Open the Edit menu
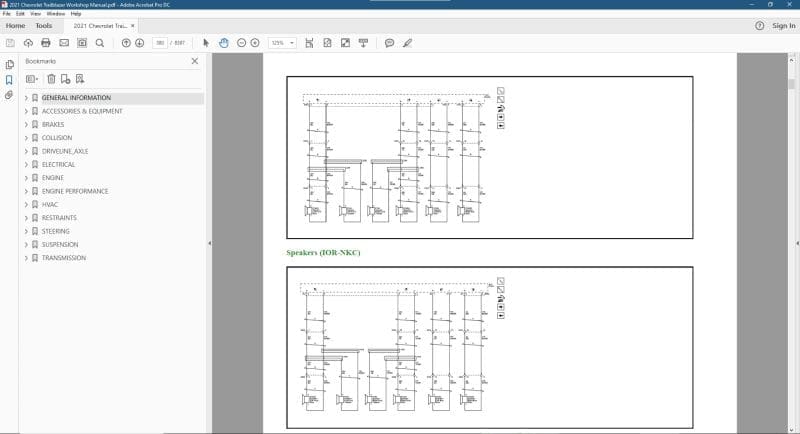Screen dimensions: 800x434 (20, 14)
